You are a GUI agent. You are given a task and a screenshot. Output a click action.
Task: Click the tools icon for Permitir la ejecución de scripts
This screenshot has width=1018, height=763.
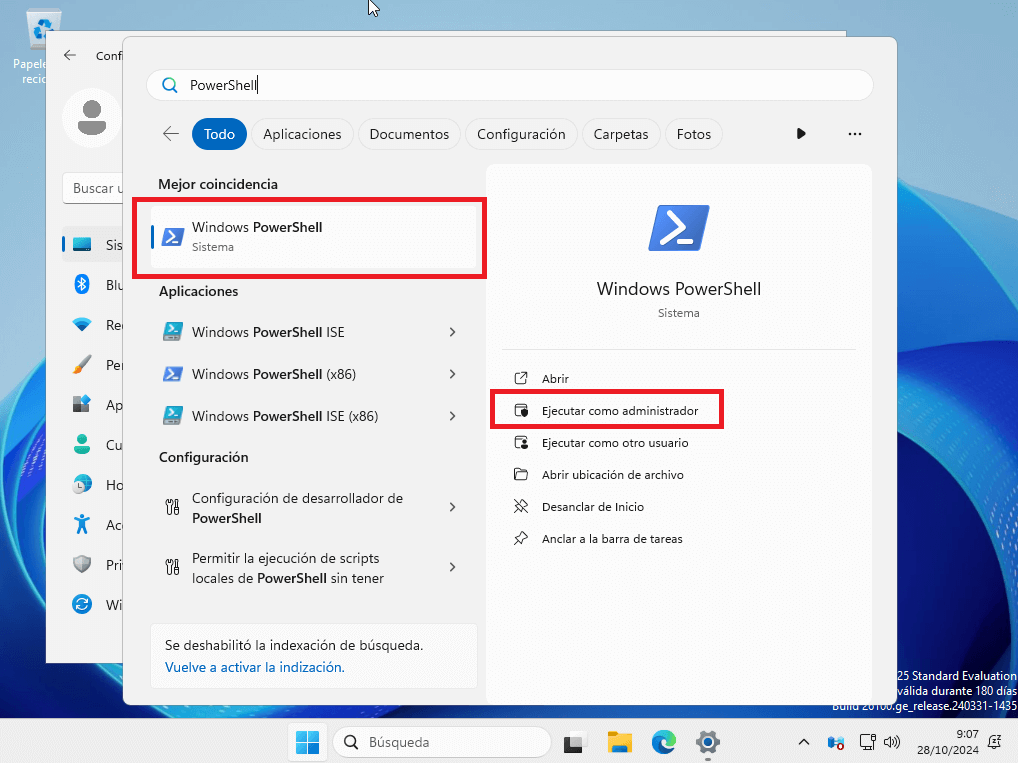click(172, 567)
